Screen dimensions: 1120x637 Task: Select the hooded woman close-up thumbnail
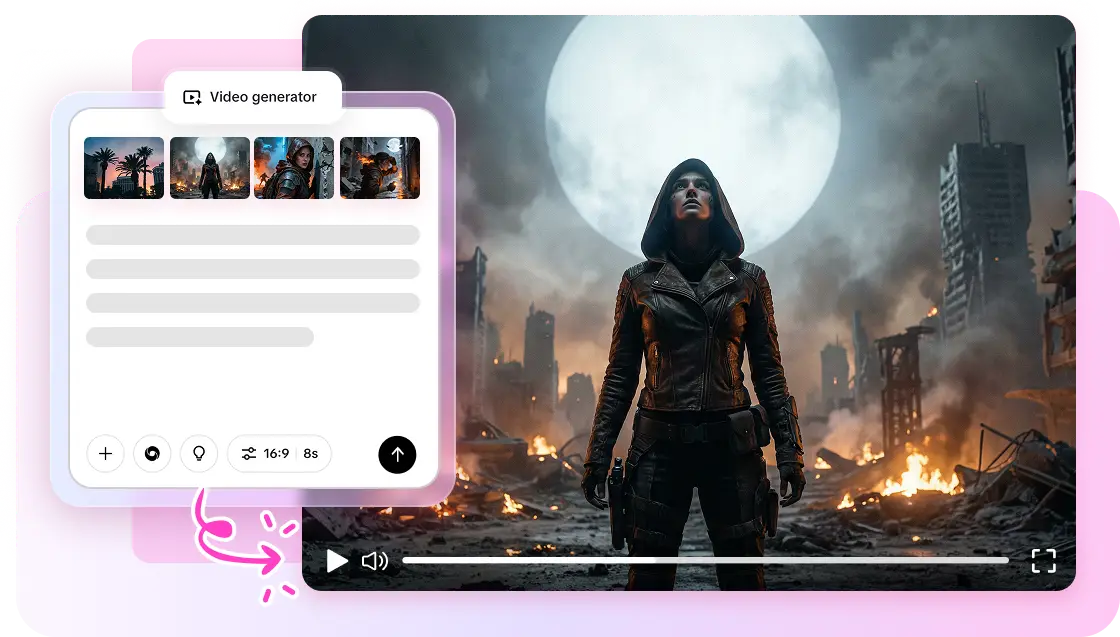pos(294,168)
